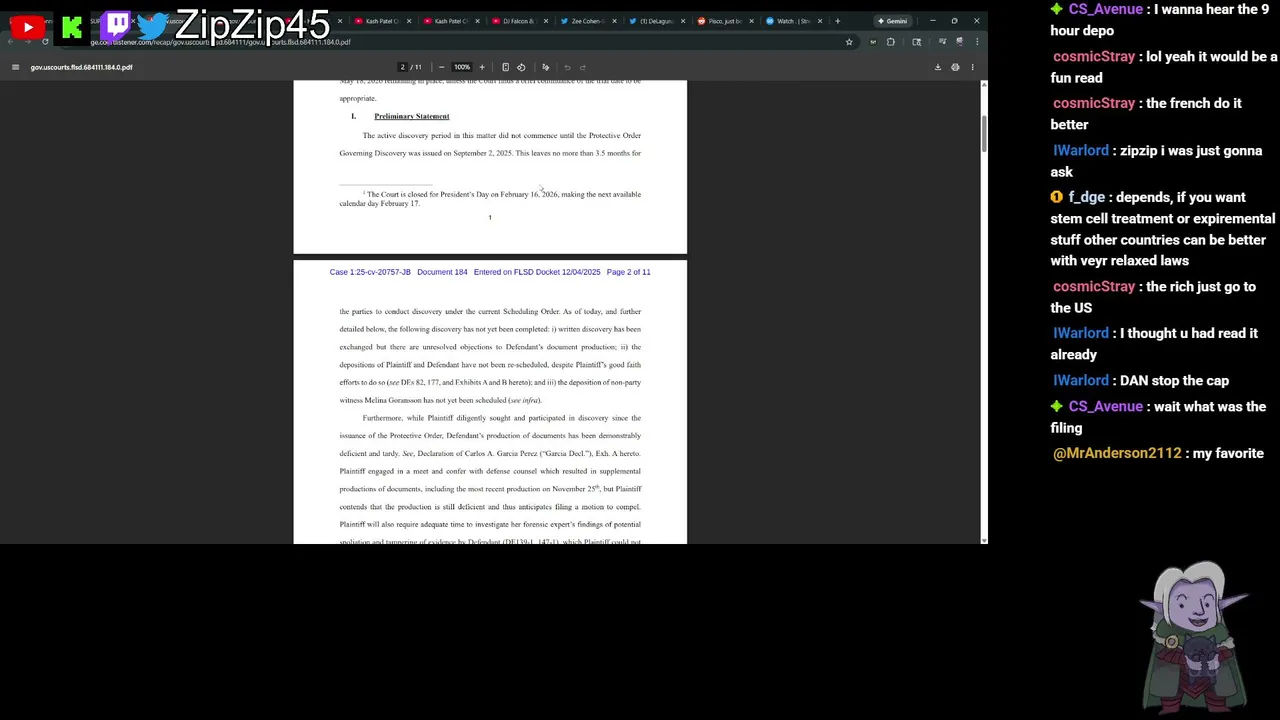Select the PDF page number field

tap(402, 67)
